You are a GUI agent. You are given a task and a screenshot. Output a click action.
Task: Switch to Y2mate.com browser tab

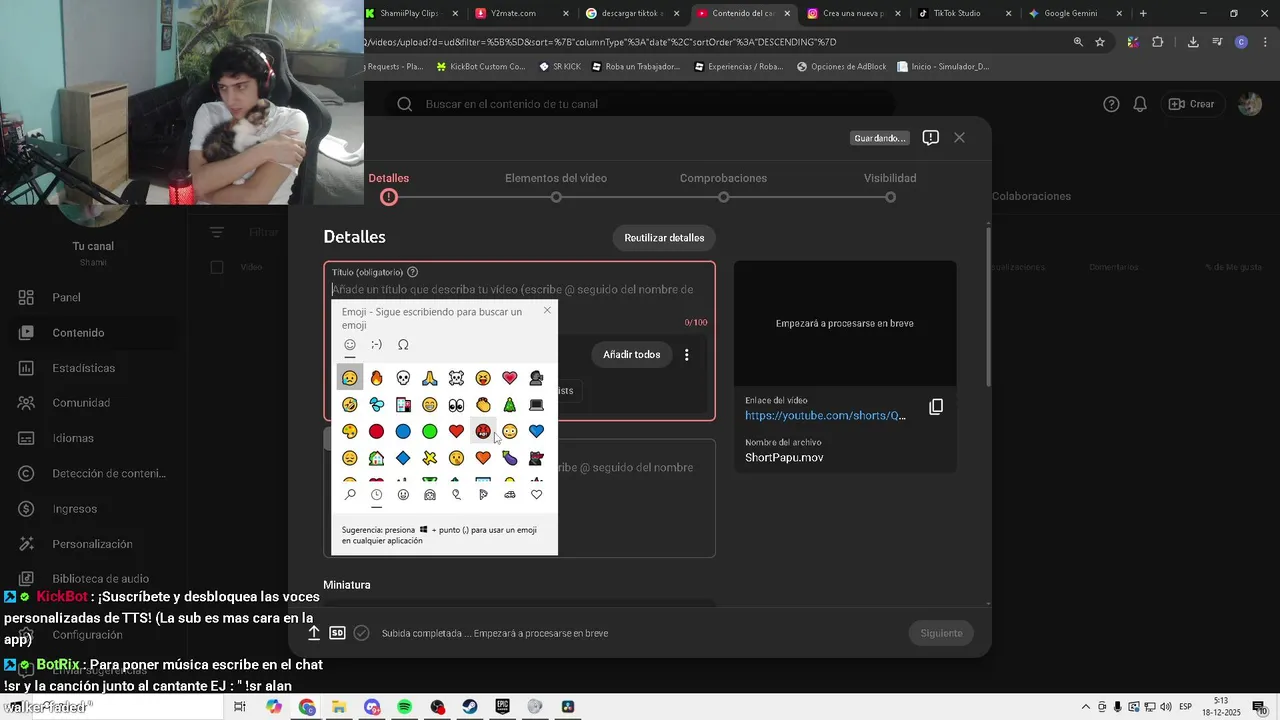pyautogui.click(x=519, y=13)
